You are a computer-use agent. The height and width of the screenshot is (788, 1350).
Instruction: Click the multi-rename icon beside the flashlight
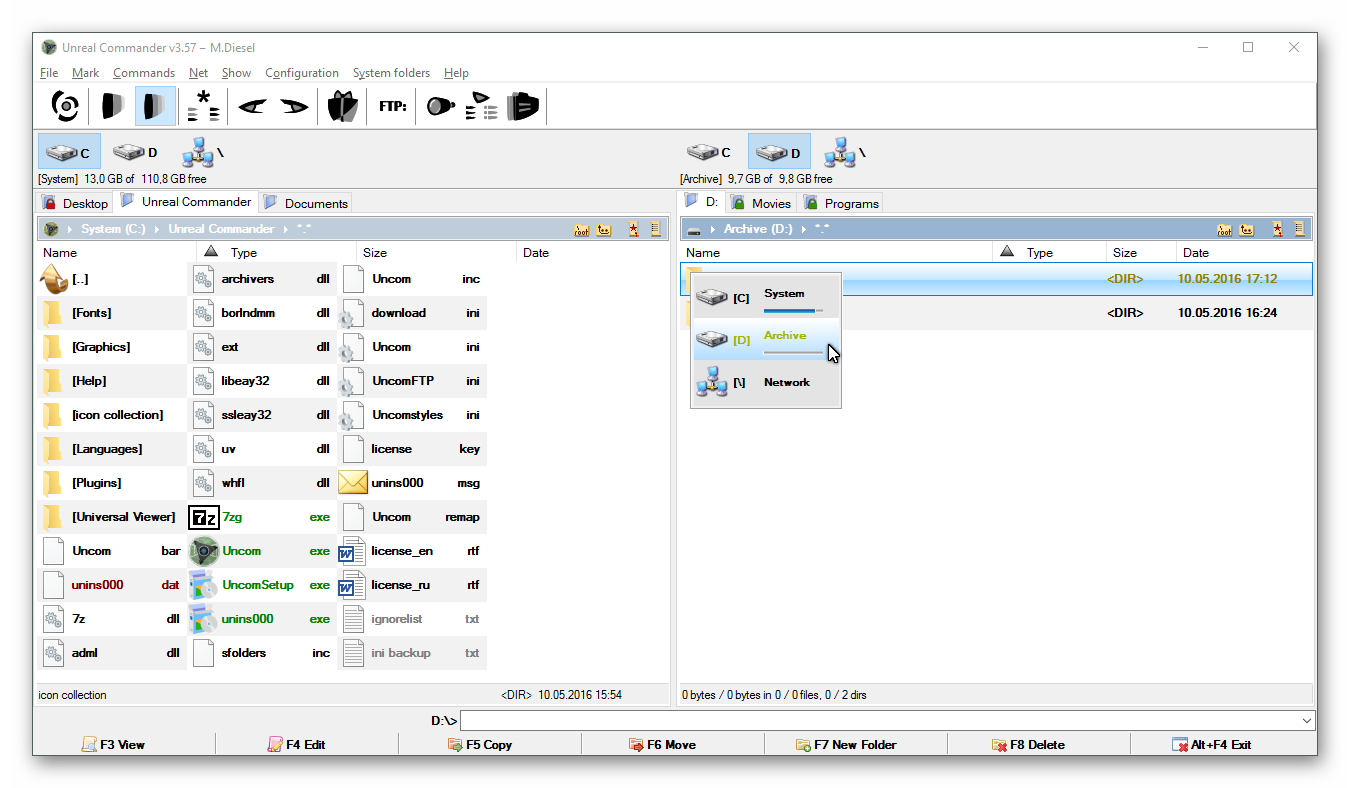[x=481, y=105]
